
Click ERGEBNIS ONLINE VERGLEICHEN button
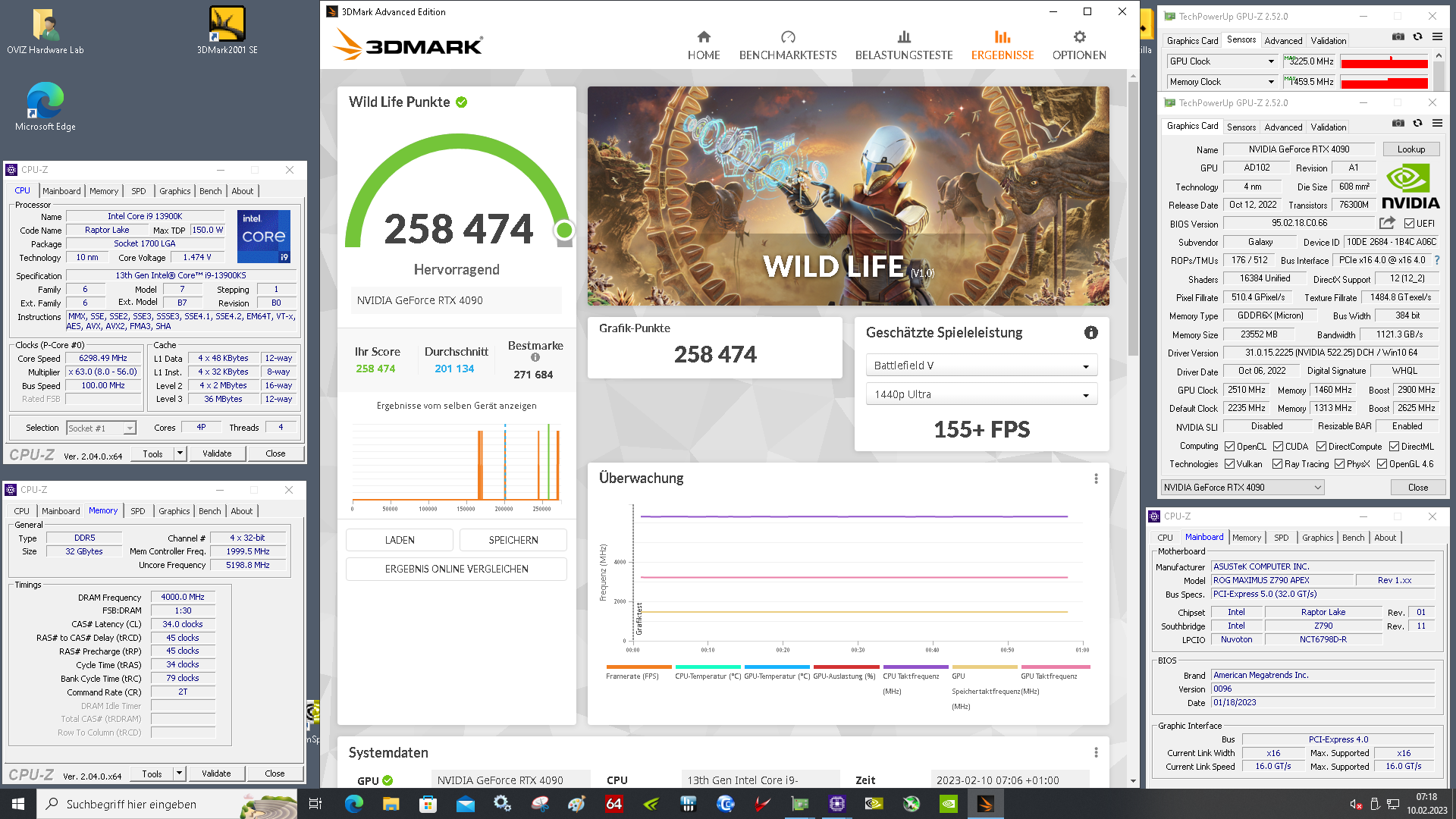pyautogui.click(x=457, y=569)
